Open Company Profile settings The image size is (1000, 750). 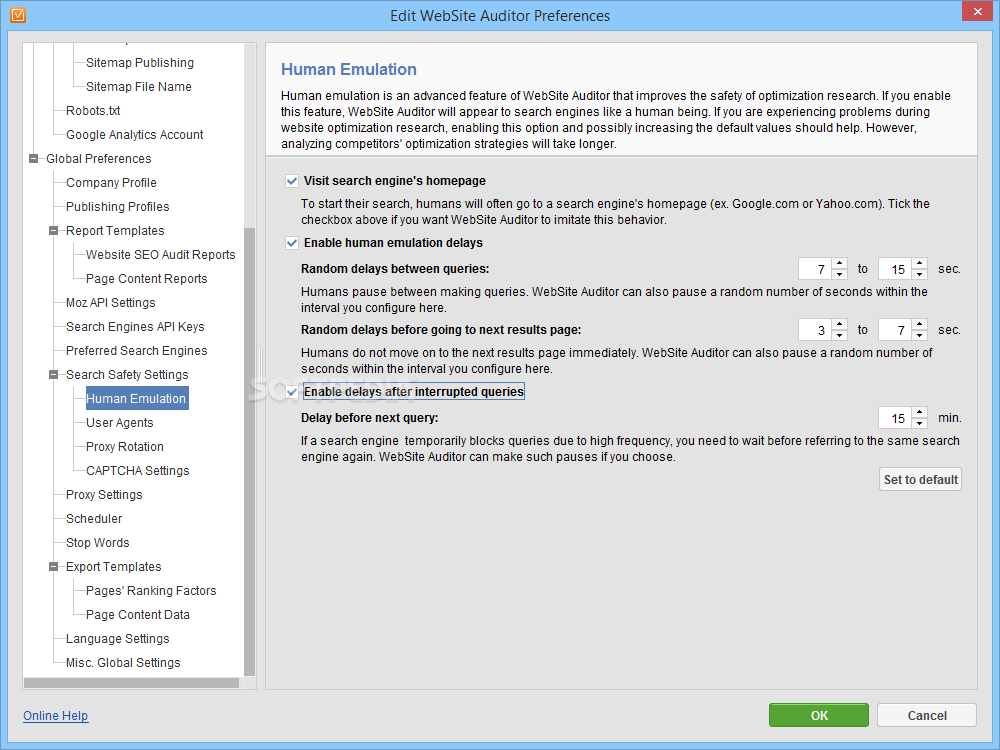tap(111, 182)
